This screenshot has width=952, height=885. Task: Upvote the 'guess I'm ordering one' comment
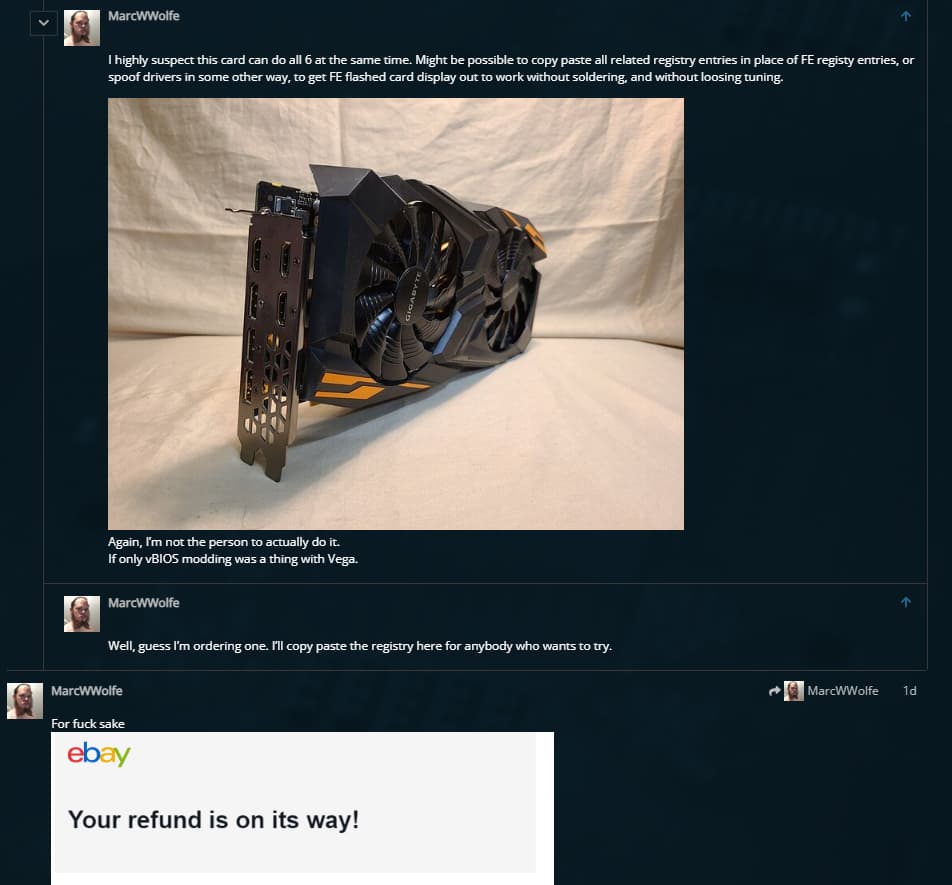coord(905,602)
